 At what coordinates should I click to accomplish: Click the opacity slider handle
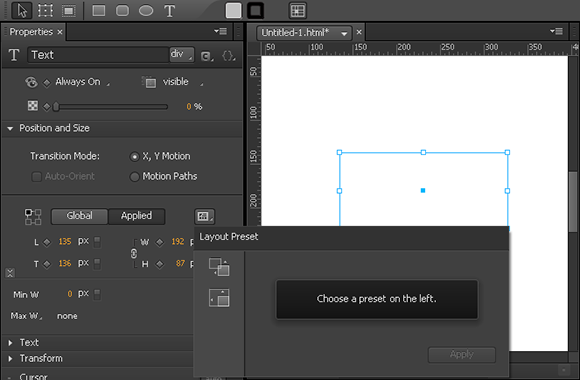tap(56, 107)
